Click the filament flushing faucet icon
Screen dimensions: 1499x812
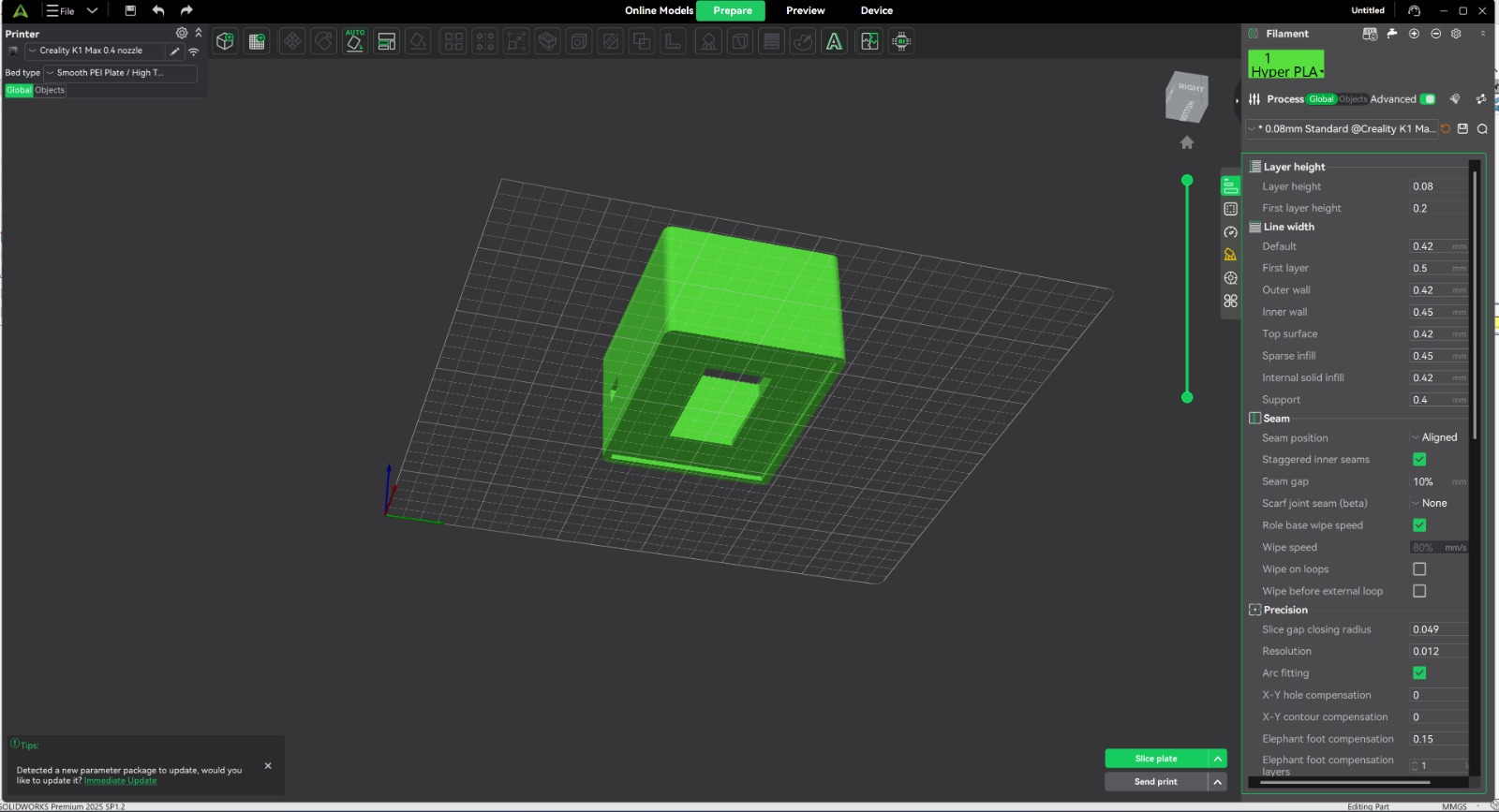[x=1392, y=34]
